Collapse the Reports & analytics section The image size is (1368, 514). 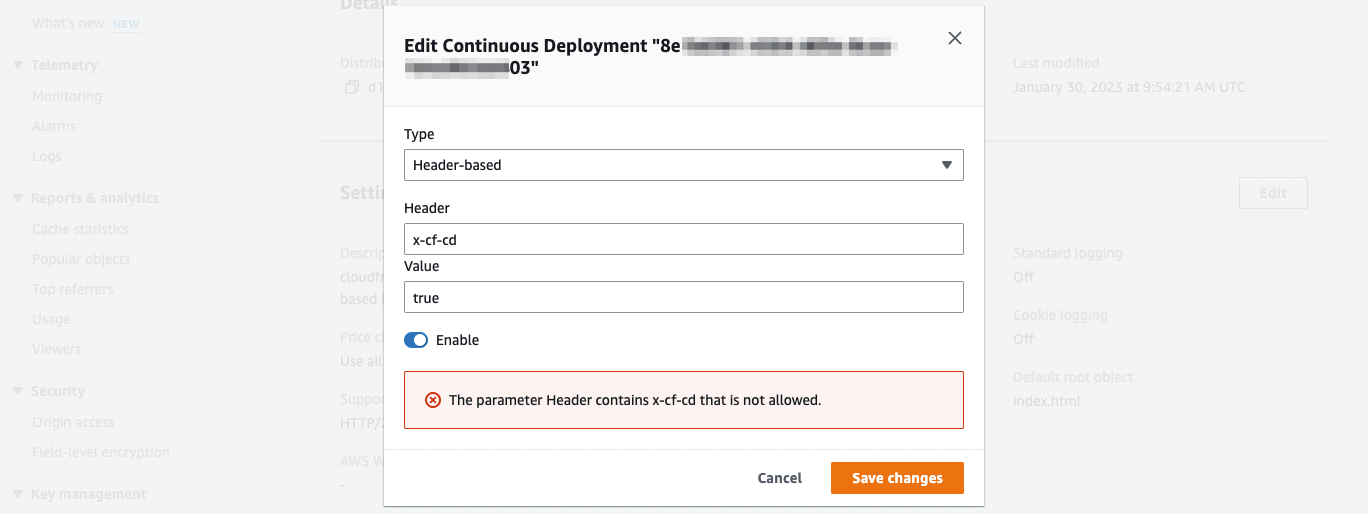18,198
